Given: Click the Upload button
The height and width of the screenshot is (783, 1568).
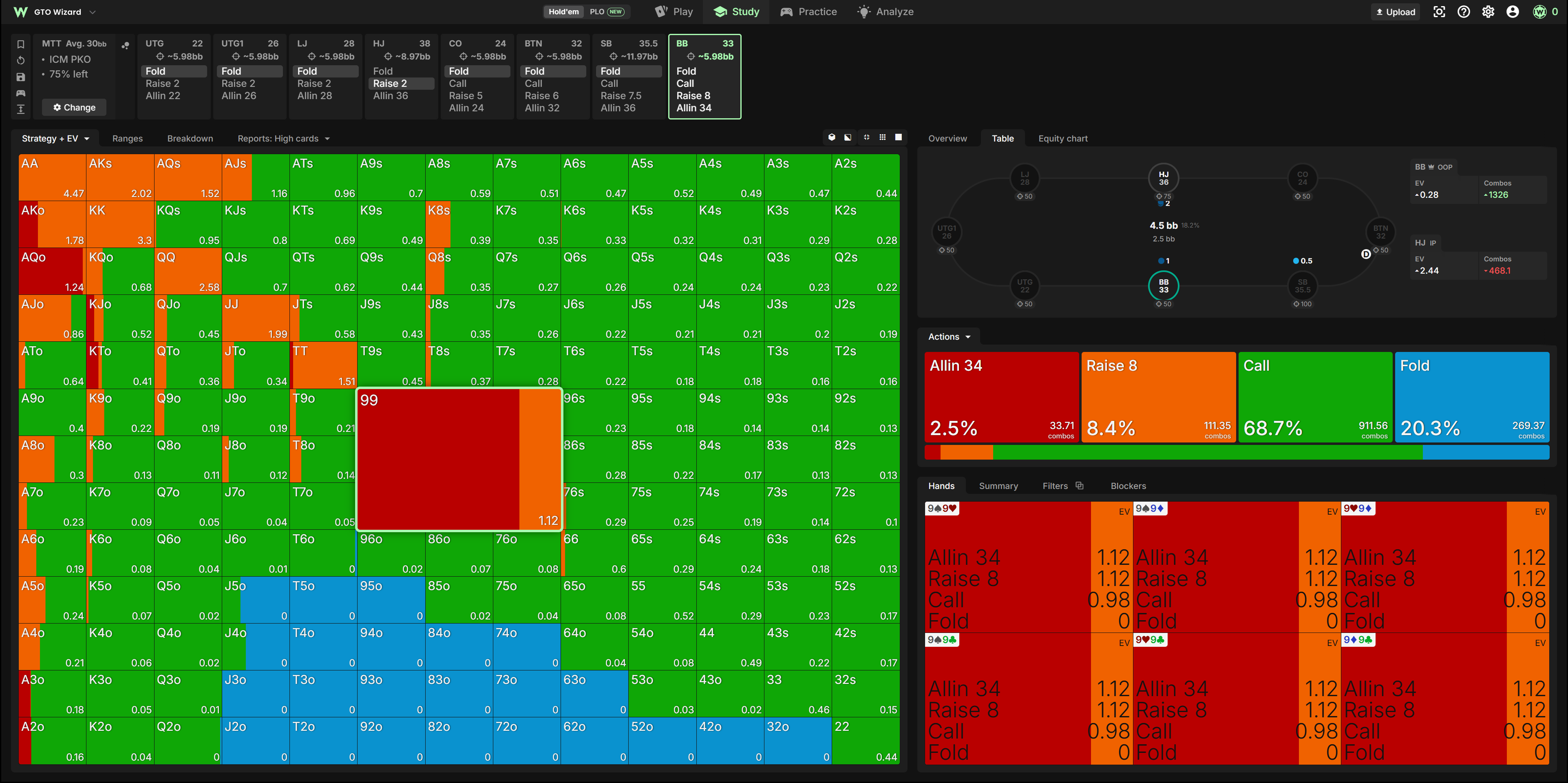Looking at the screenshot, I should [x=1395, y=11].
